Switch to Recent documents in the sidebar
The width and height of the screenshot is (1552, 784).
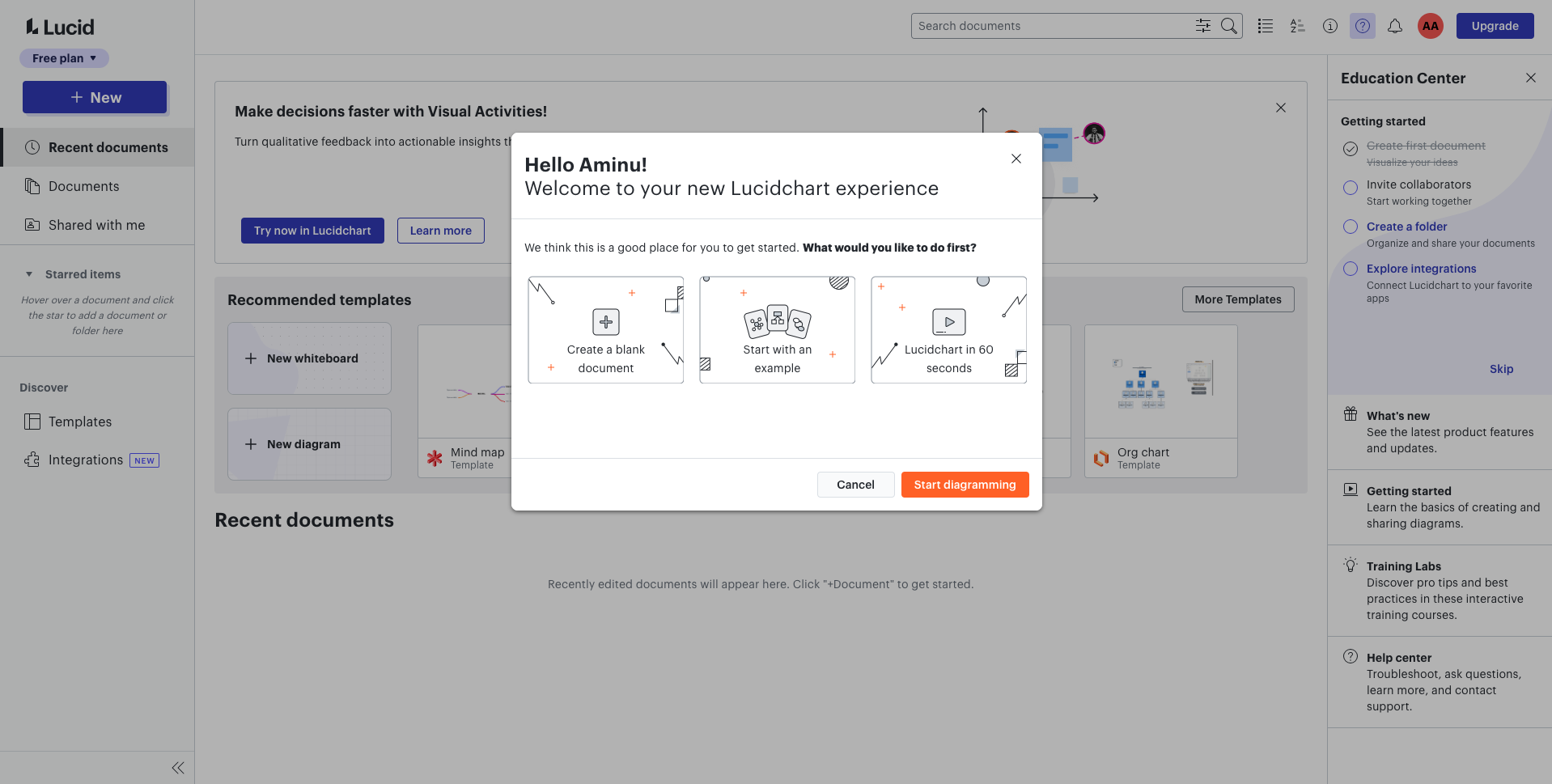click(108, 147)
